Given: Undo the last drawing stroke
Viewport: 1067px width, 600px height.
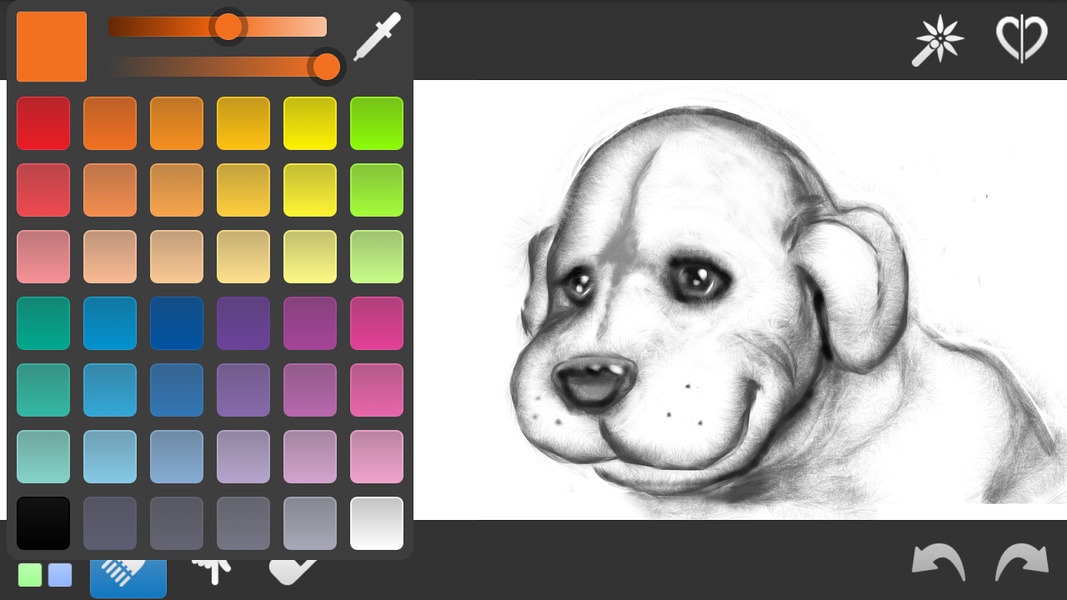Looking at the screenshot, I should tap(938, 561).
